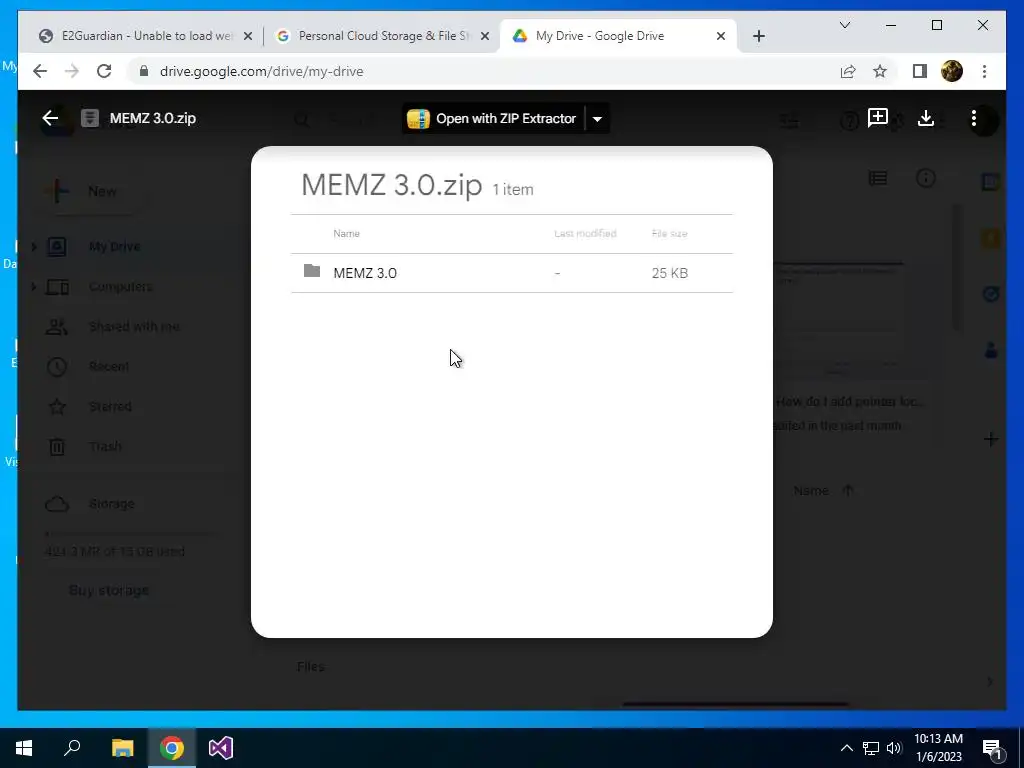Click the Buy storage button

pyautogui.click(x=109, y=590)
